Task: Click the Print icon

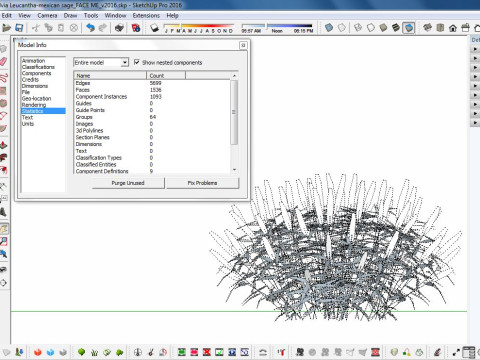Action: click(x=119, y=28)
